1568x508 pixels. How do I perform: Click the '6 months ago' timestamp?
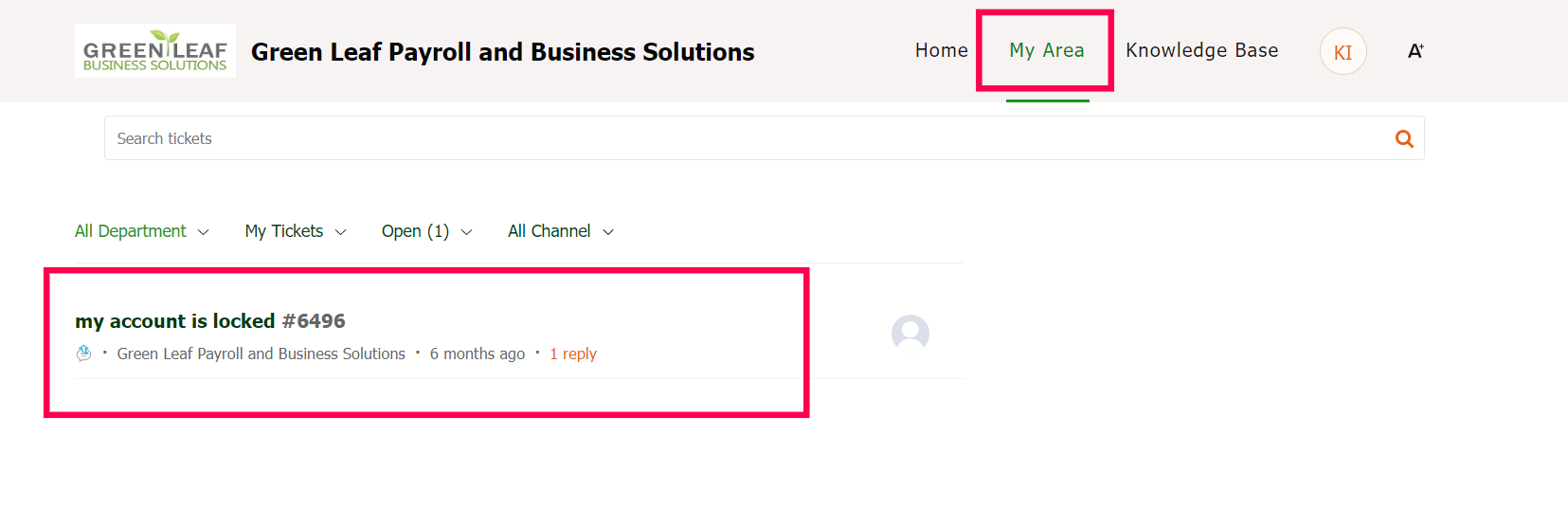click(478, 354)
